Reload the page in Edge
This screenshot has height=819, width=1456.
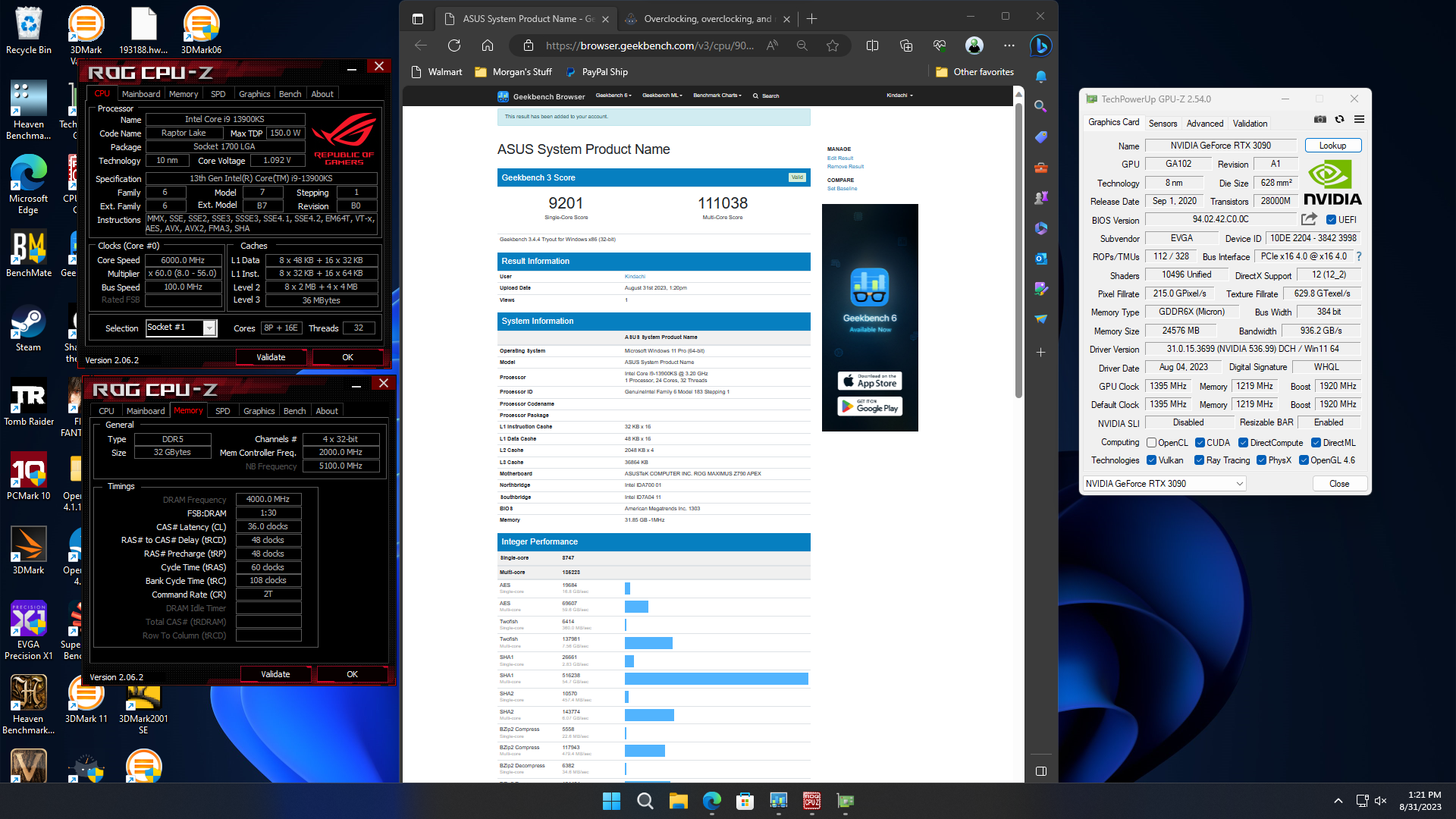(x=454, y=45)
